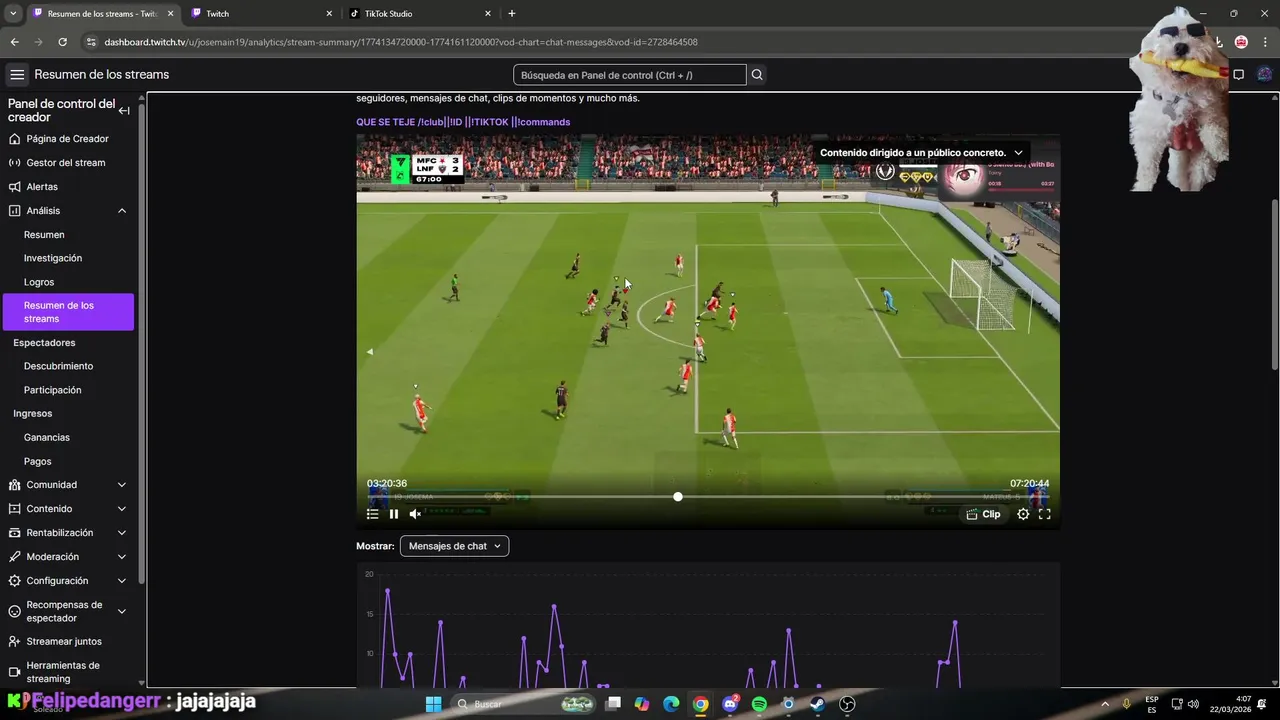This screenshot has width=1280, height=720.
Task: Unmute the video player
Action: point(415,514)
